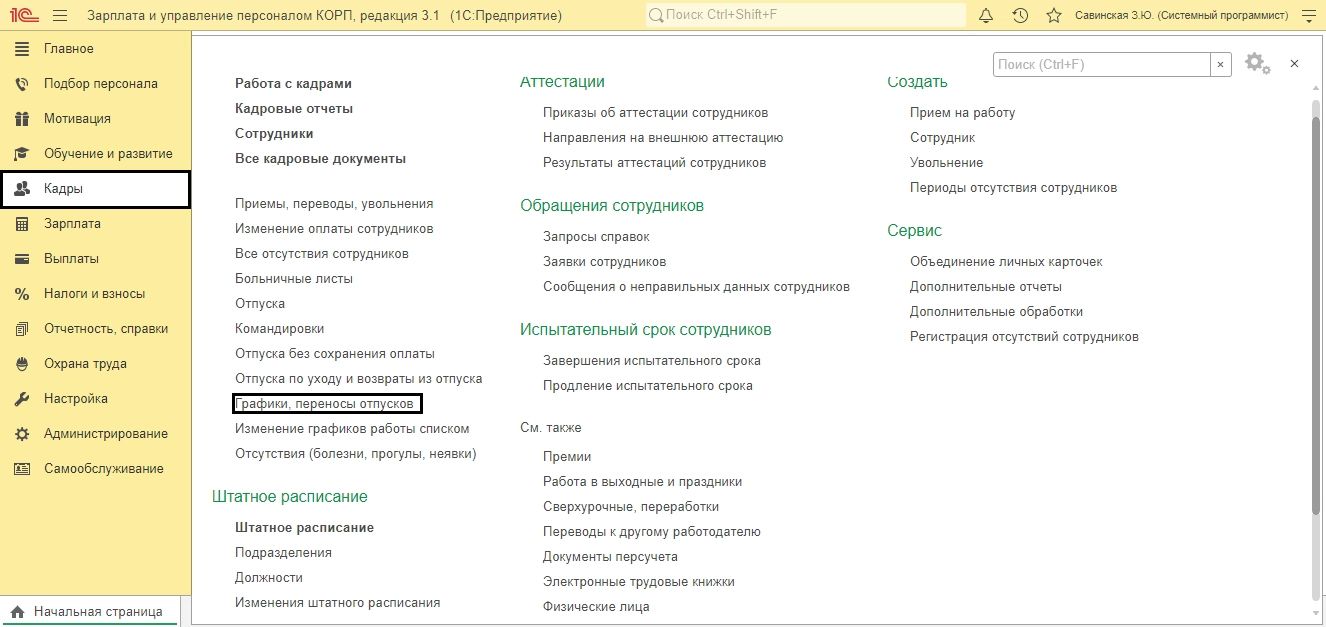Open Заявки сотрудников link
This screenshot has width=1326, height=627.
coord(604,262)
